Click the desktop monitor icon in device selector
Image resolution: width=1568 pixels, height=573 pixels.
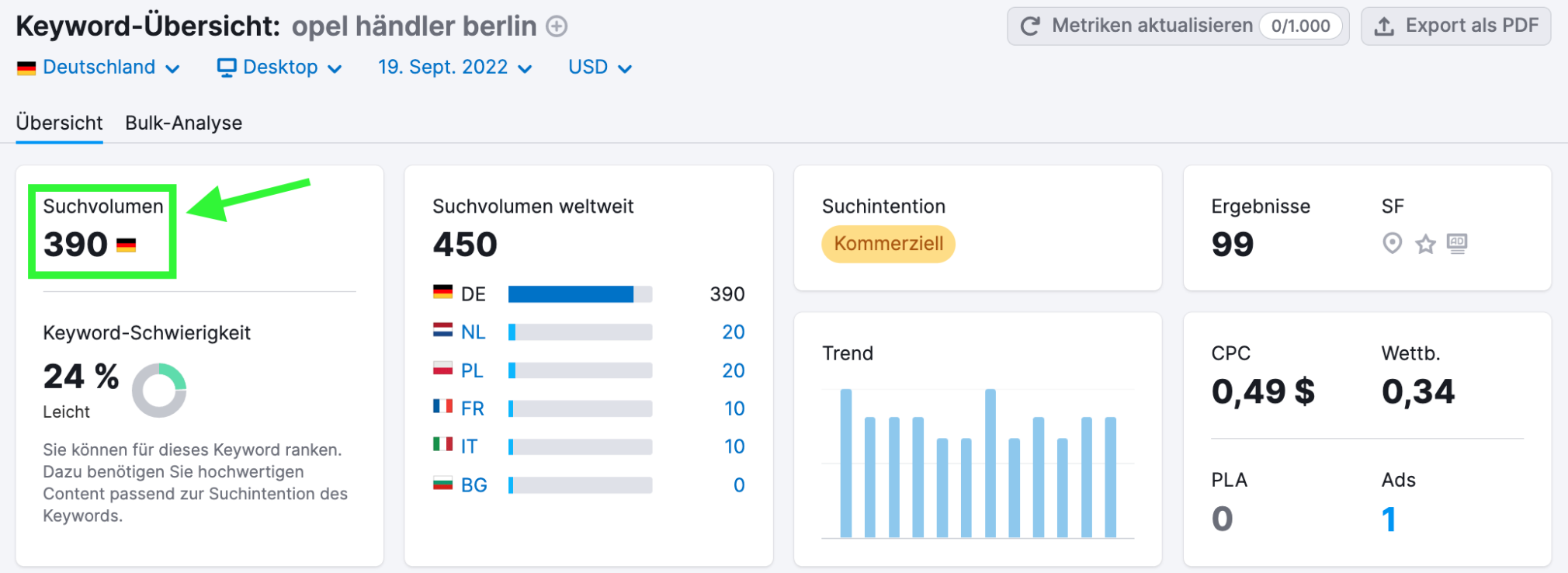[x=227, y=68]
